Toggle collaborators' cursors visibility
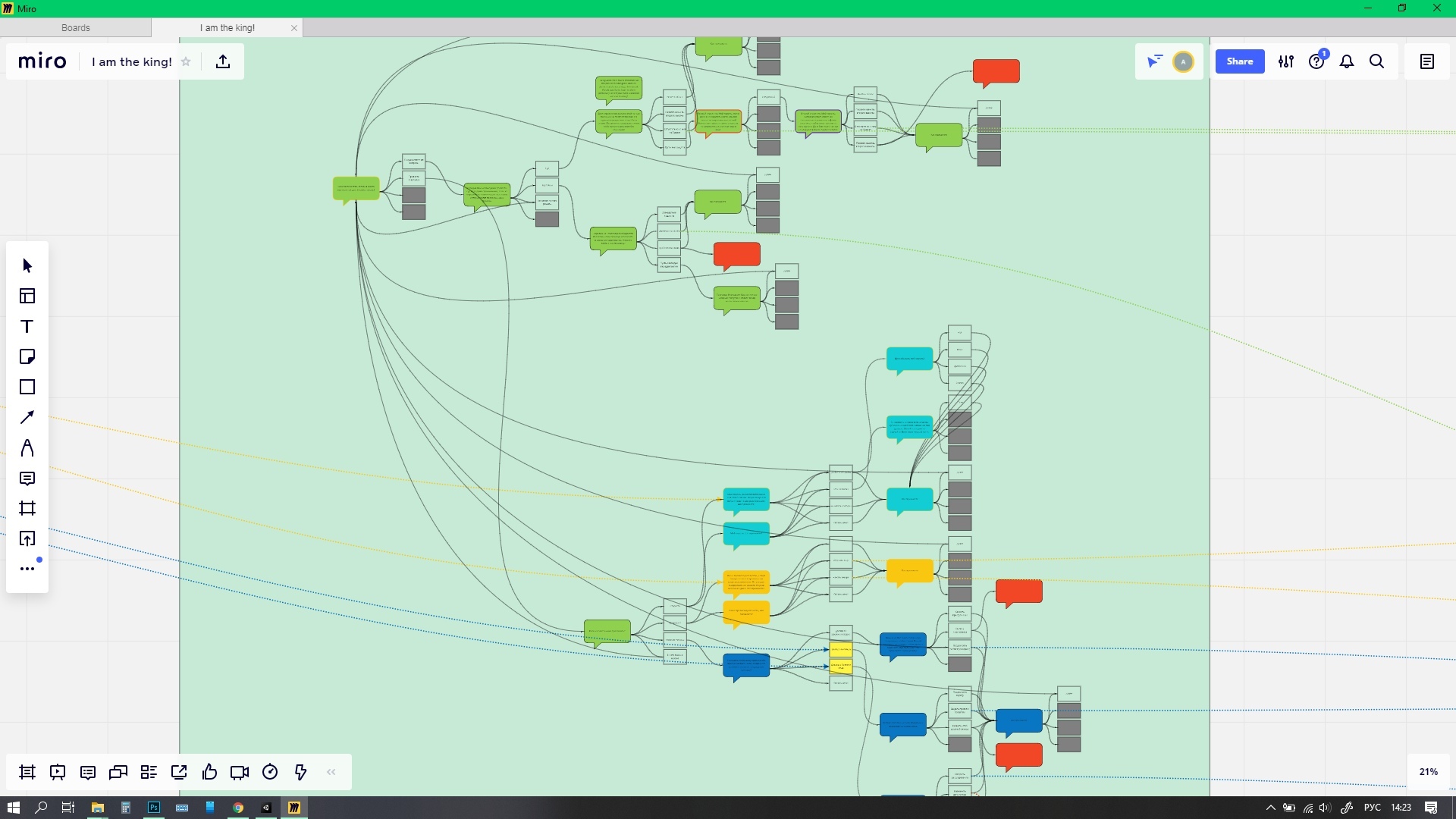Screen dimensions: 1456x819 pyautogui.click(x=1154, y=61)
